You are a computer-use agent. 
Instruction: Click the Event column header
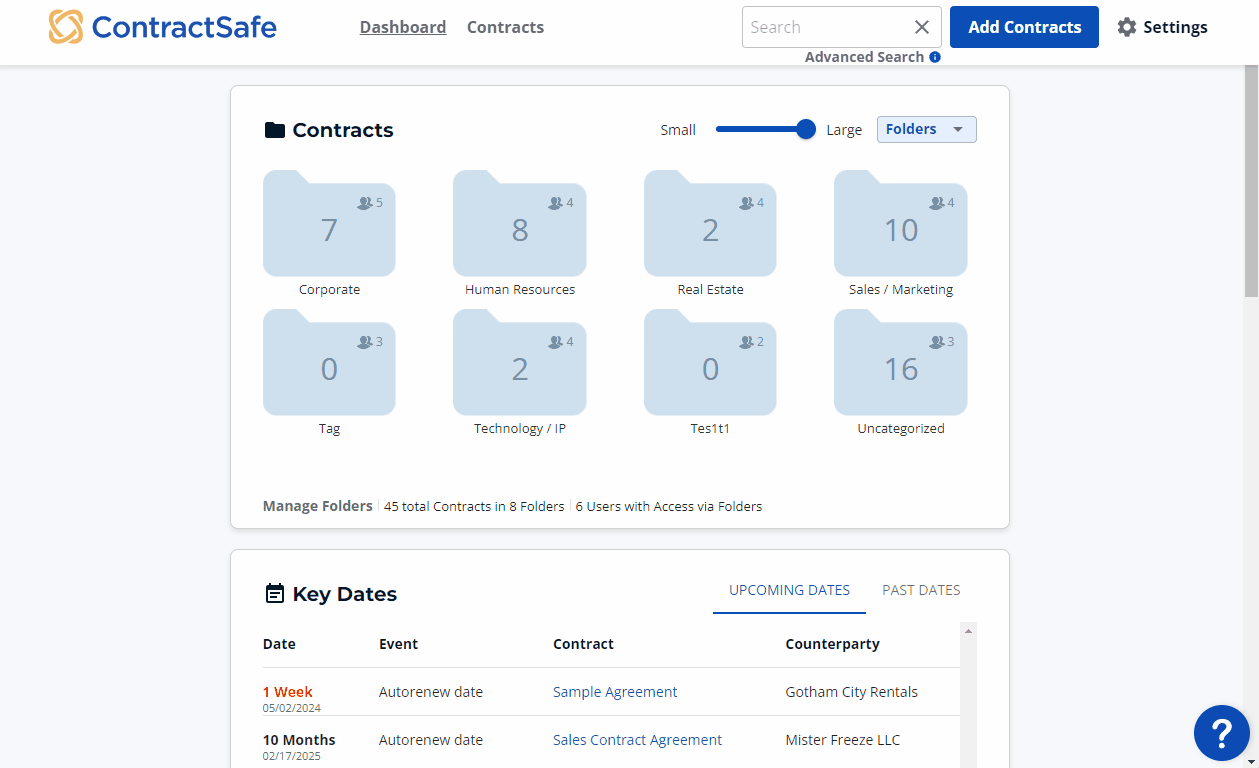tap(398, 644)
